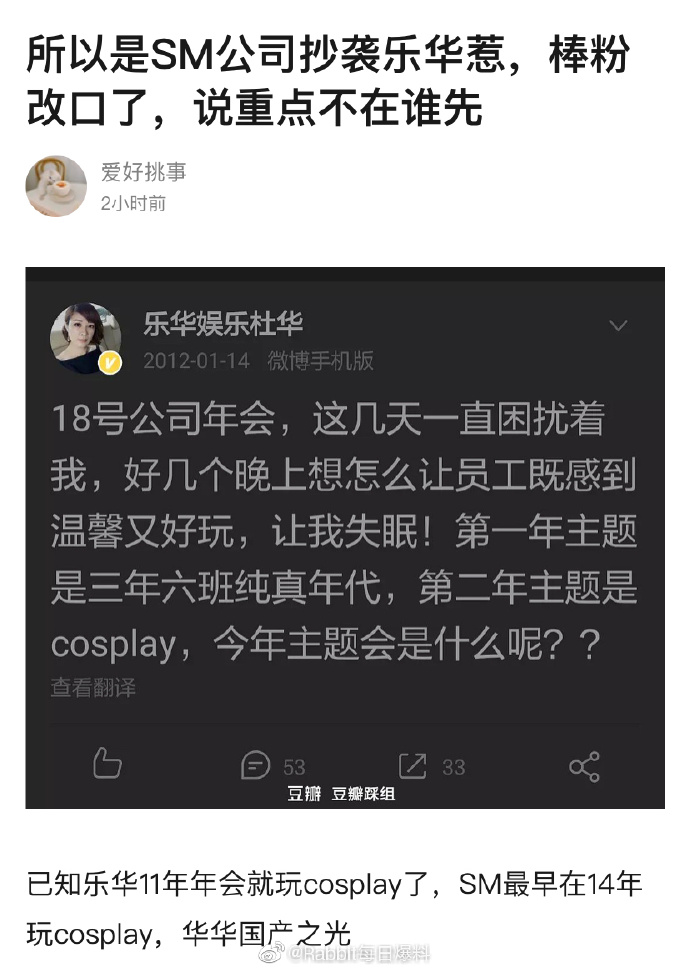Click the post headline about SM公司

click(328, 81)
